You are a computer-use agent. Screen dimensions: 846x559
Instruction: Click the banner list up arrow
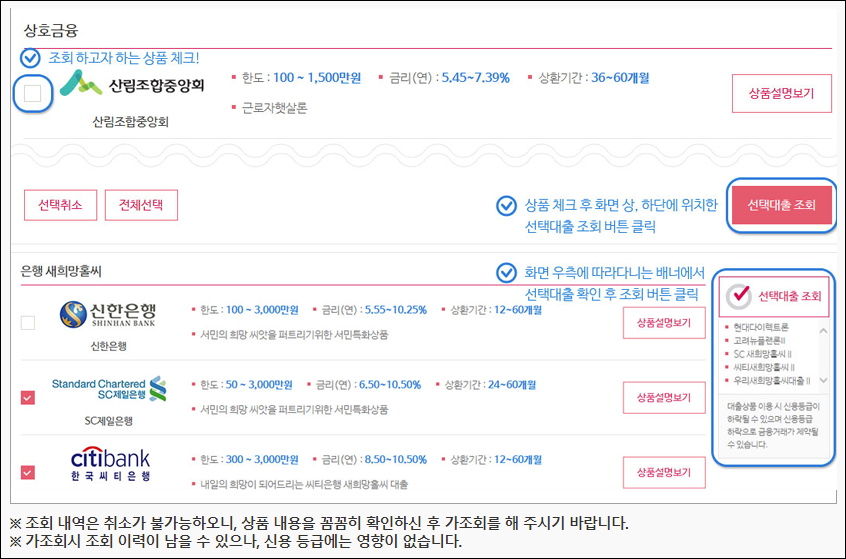823,330
